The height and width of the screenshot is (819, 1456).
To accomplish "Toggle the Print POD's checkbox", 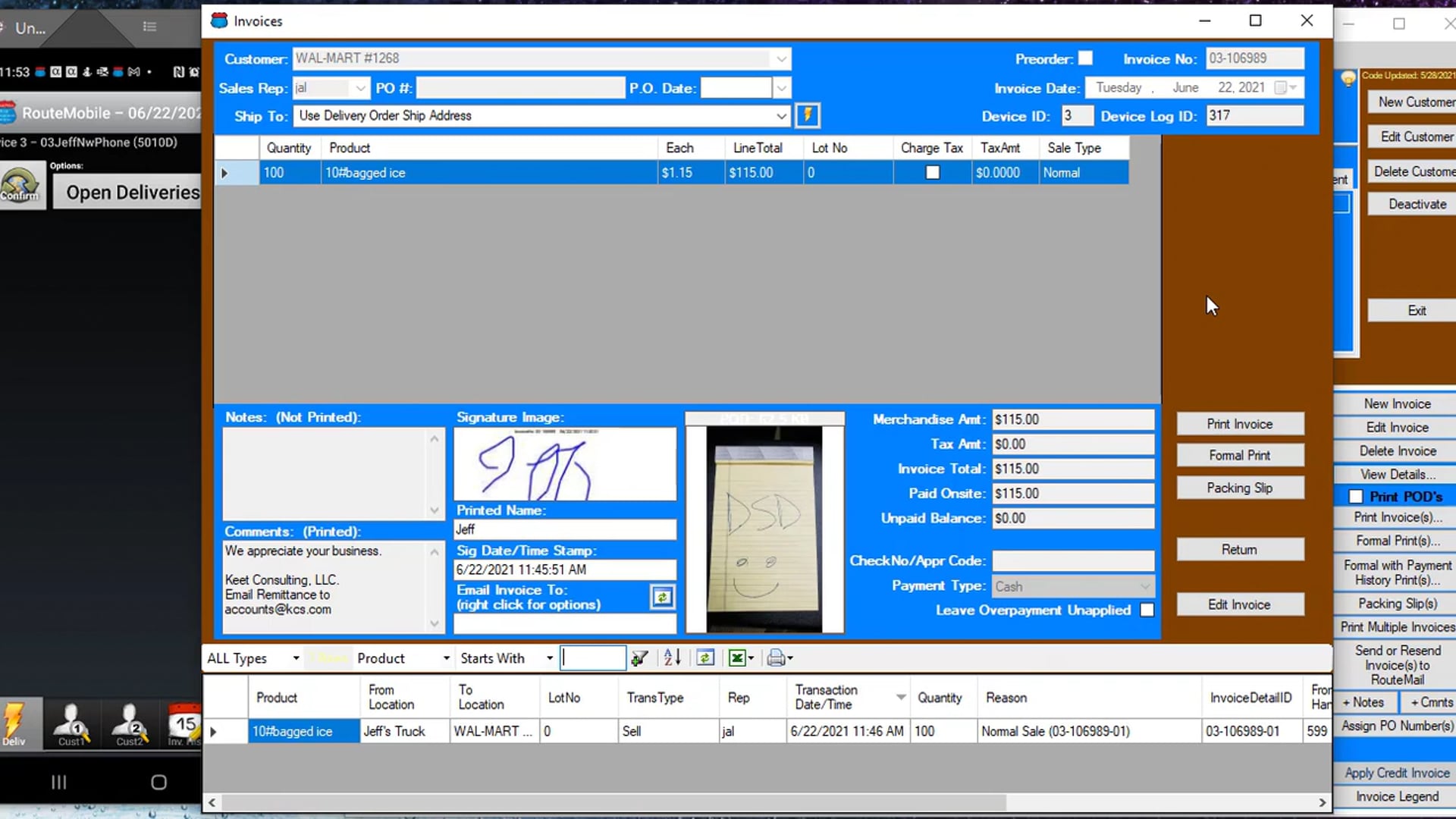I will tap(1356, 497).
